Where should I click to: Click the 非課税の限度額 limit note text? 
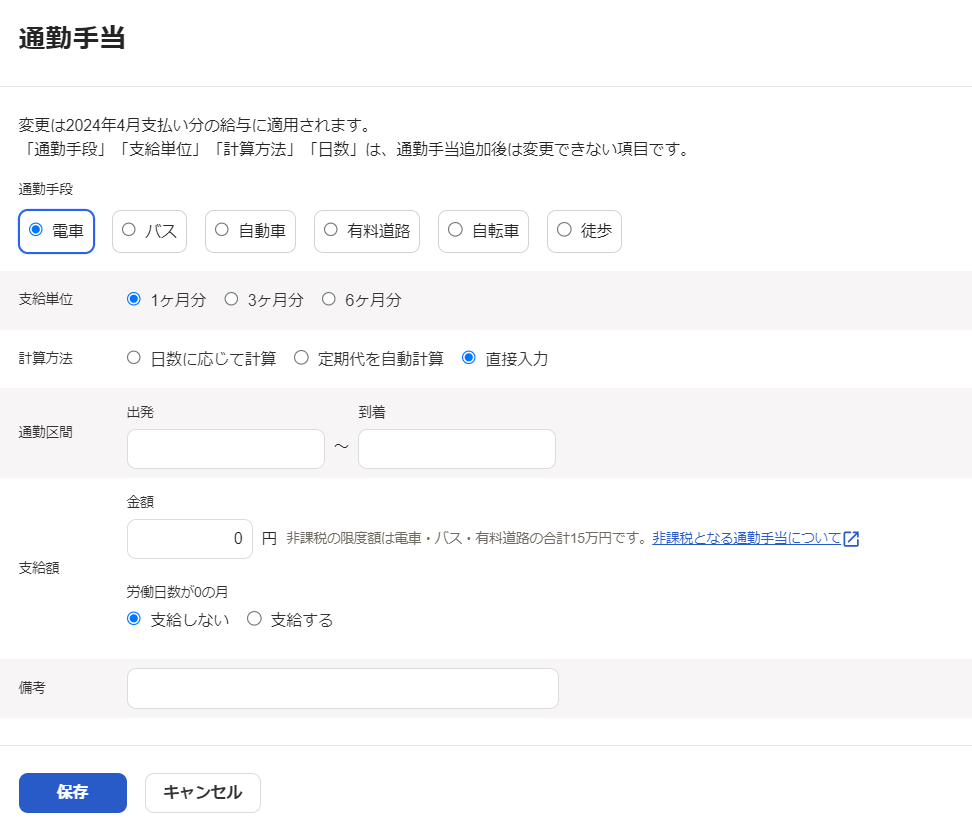click(467, 538)
